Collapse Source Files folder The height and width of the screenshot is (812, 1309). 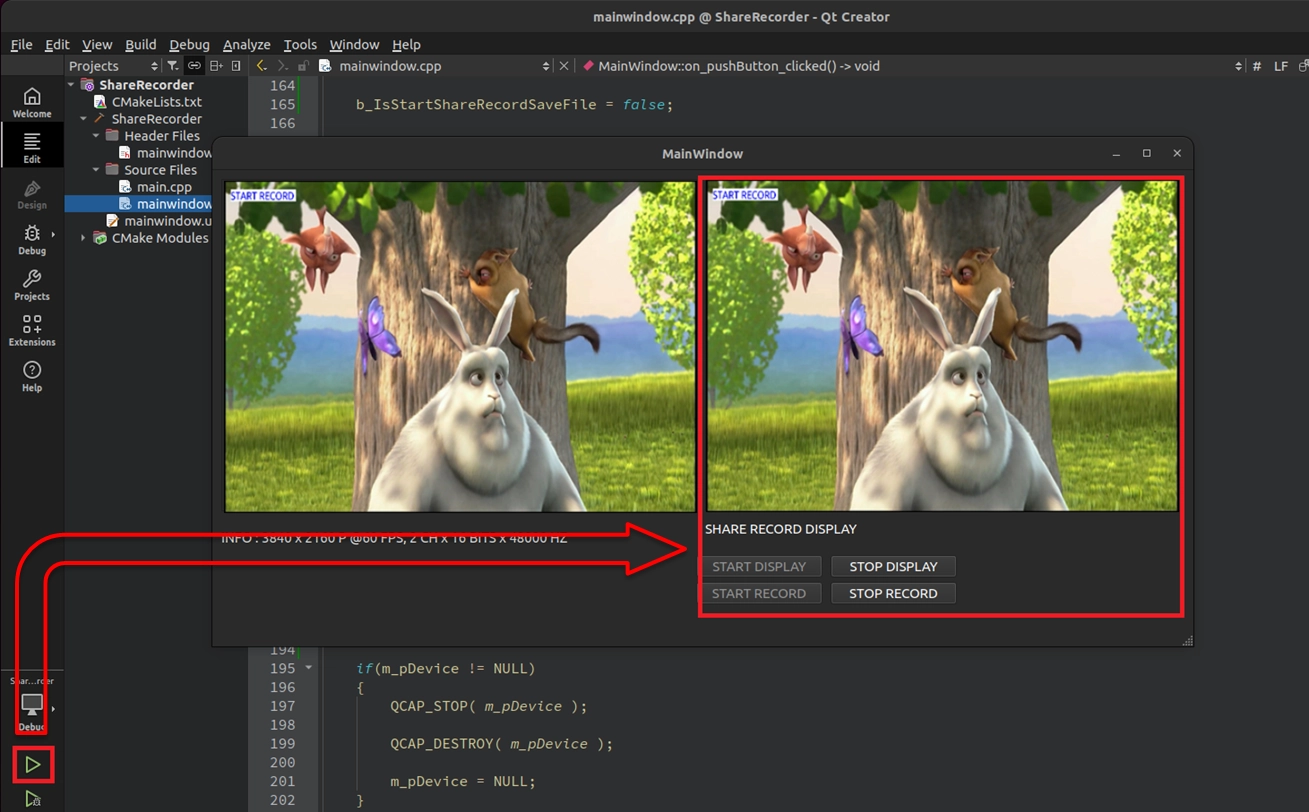coord(97,170)
